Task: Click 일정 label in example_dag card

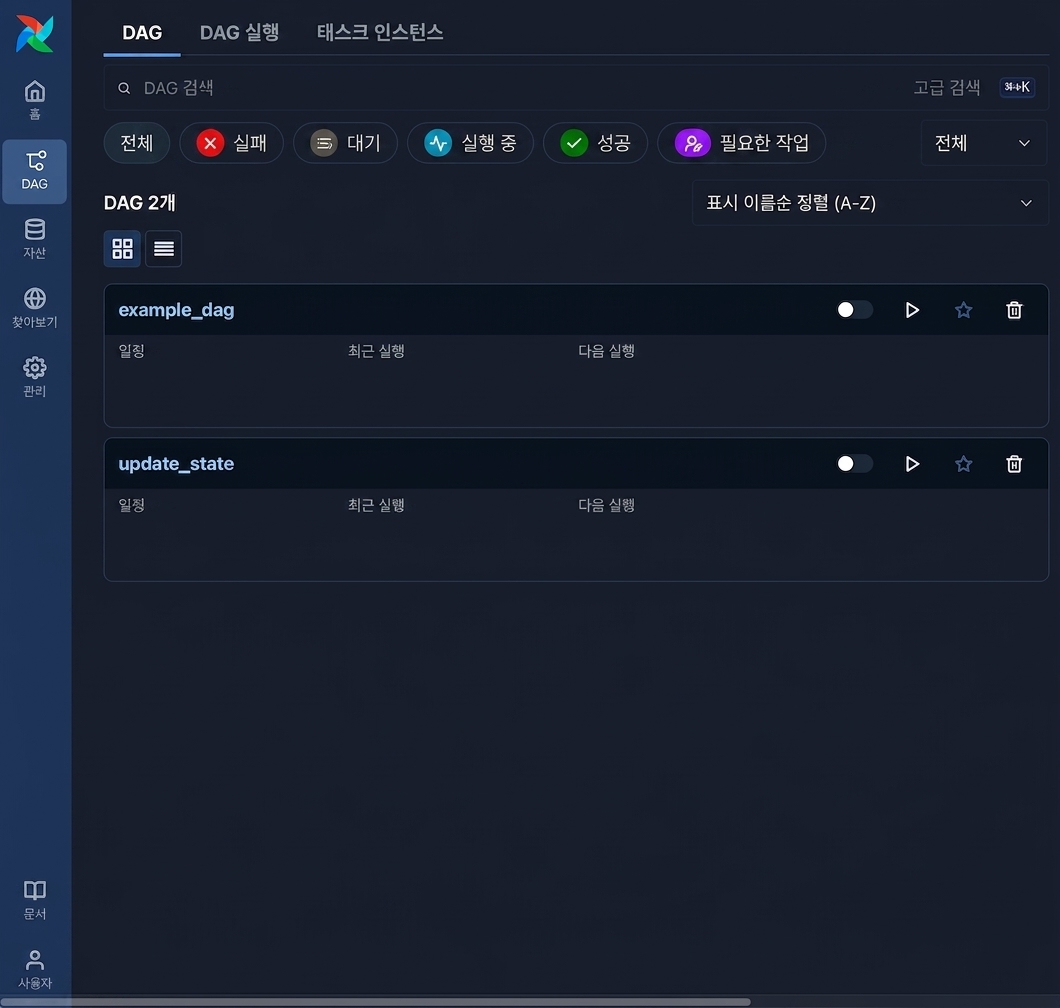Action: (131, 351)
